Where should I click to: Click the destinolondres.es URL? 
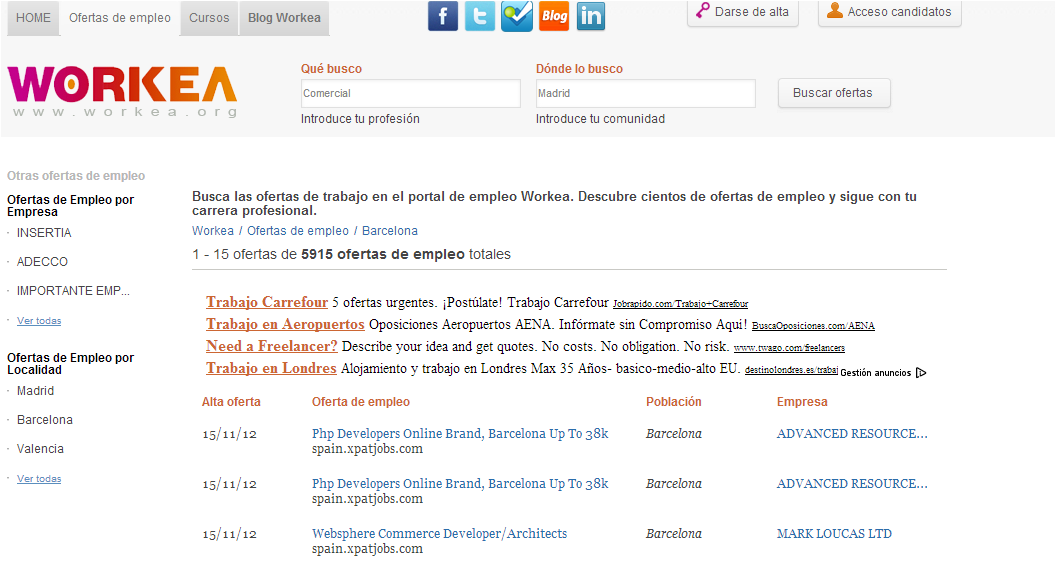791,370
